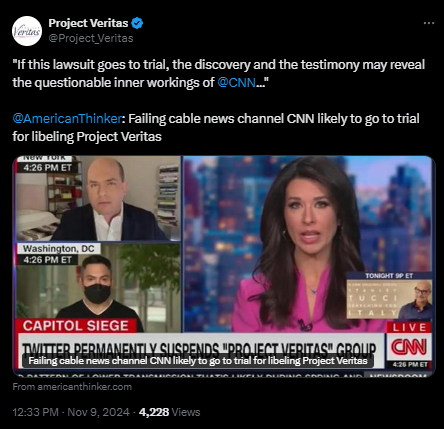Click the masked reporter video panel

click(98, 287)
